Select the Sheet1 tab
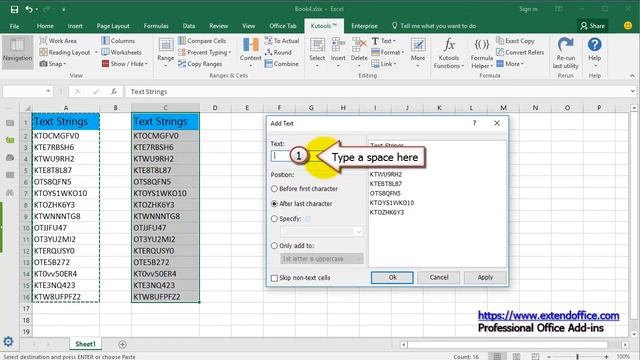 [x=85, y=344]
